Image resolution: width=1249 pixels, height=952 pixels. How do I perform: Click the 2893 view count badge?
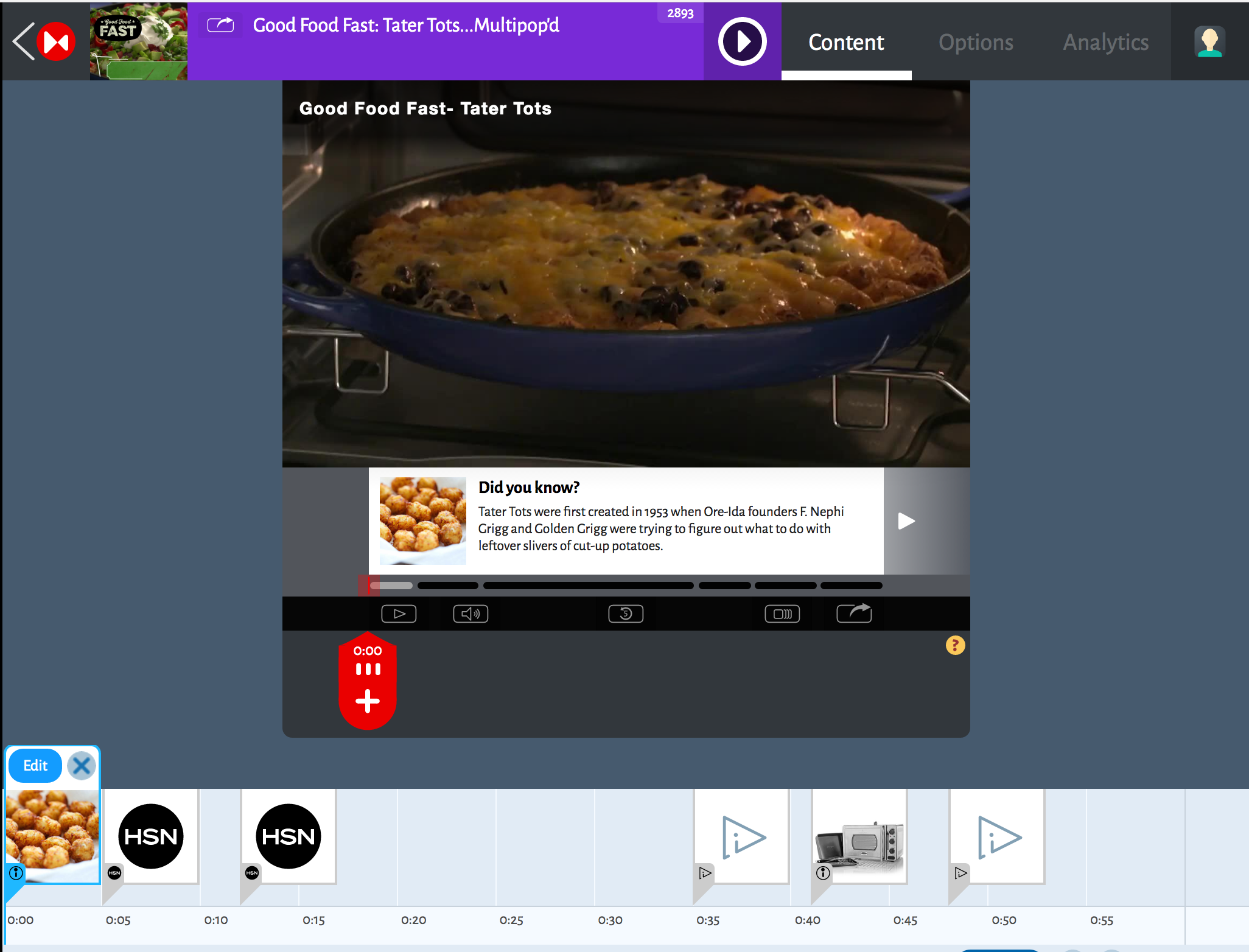click(x=680, y=13)
